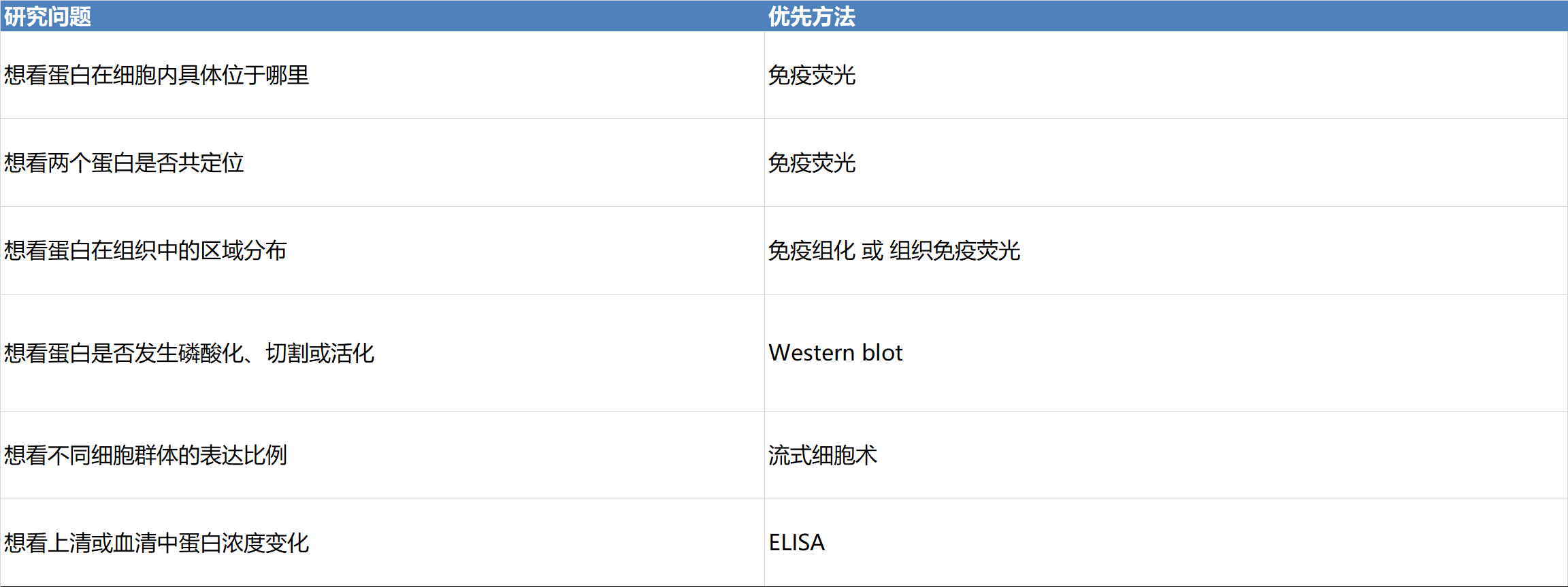Image resolution: width=1568 pixels, height=587 pixels.
Task: Select 免疫荧光 in the 共定位 row
Action: (811, 163)
